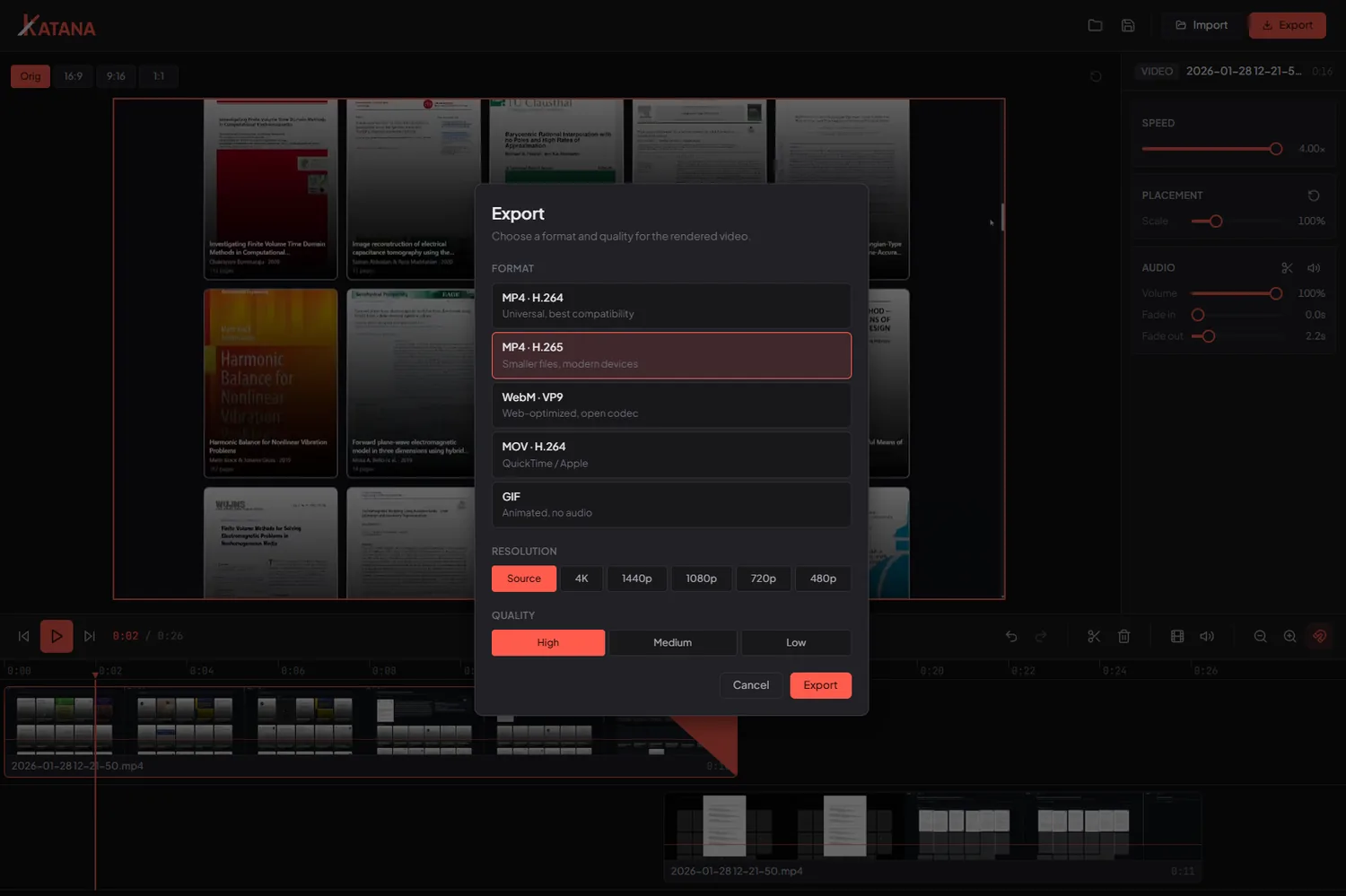
Task: Choose MP4 · H.265 format option
Action: [671, 355]
